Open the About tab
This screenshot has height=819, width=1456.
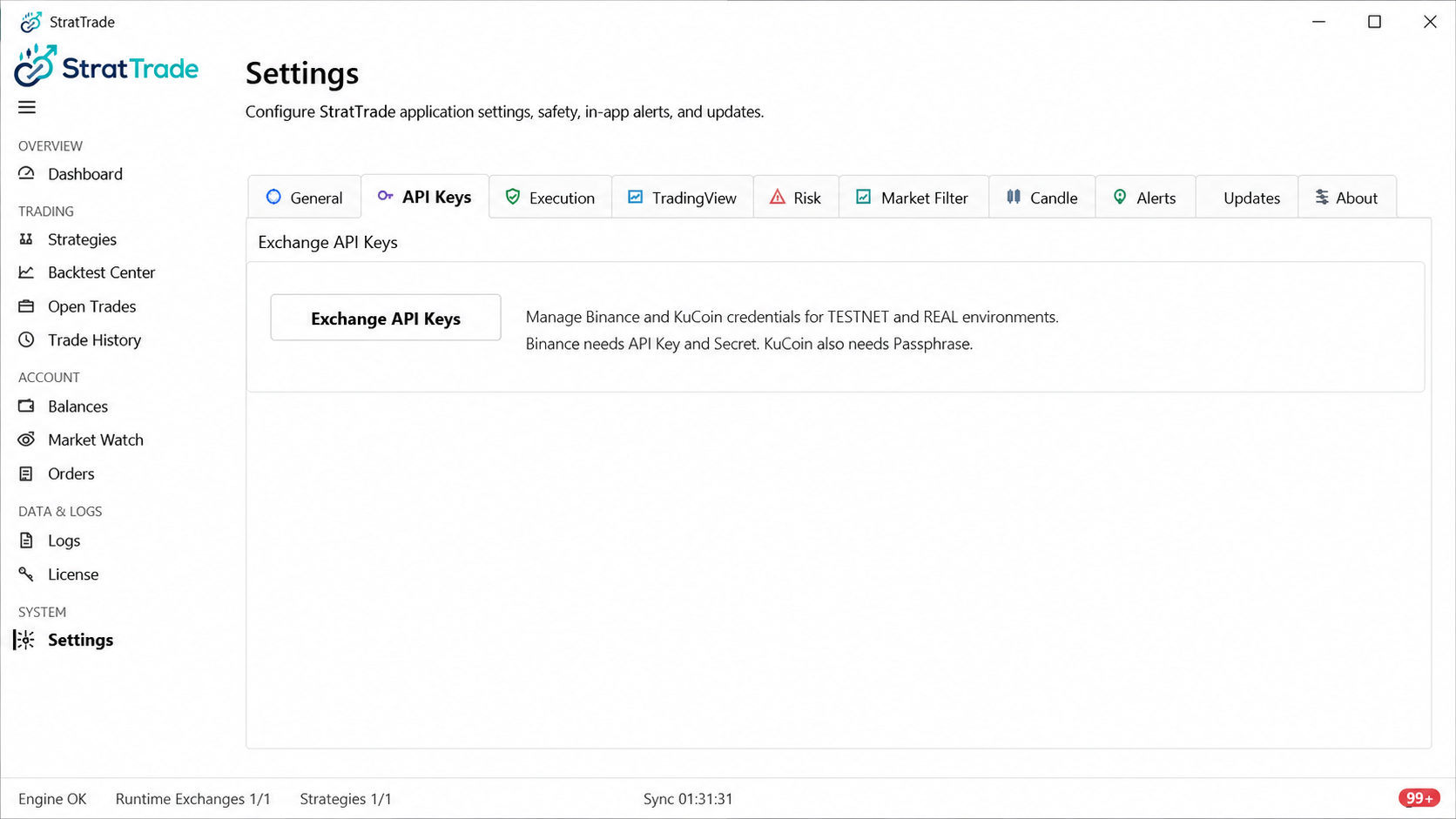coord(1346,198)
